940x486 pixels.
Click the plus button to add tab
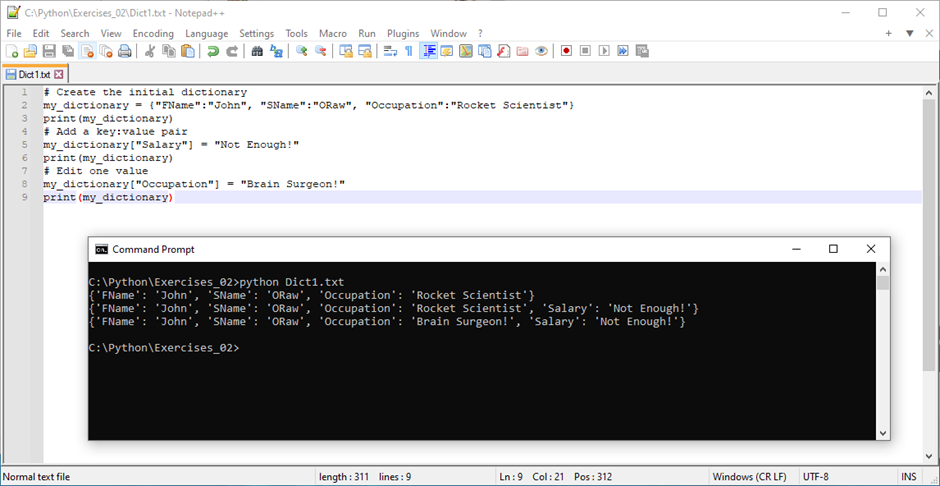coord(889,33)
